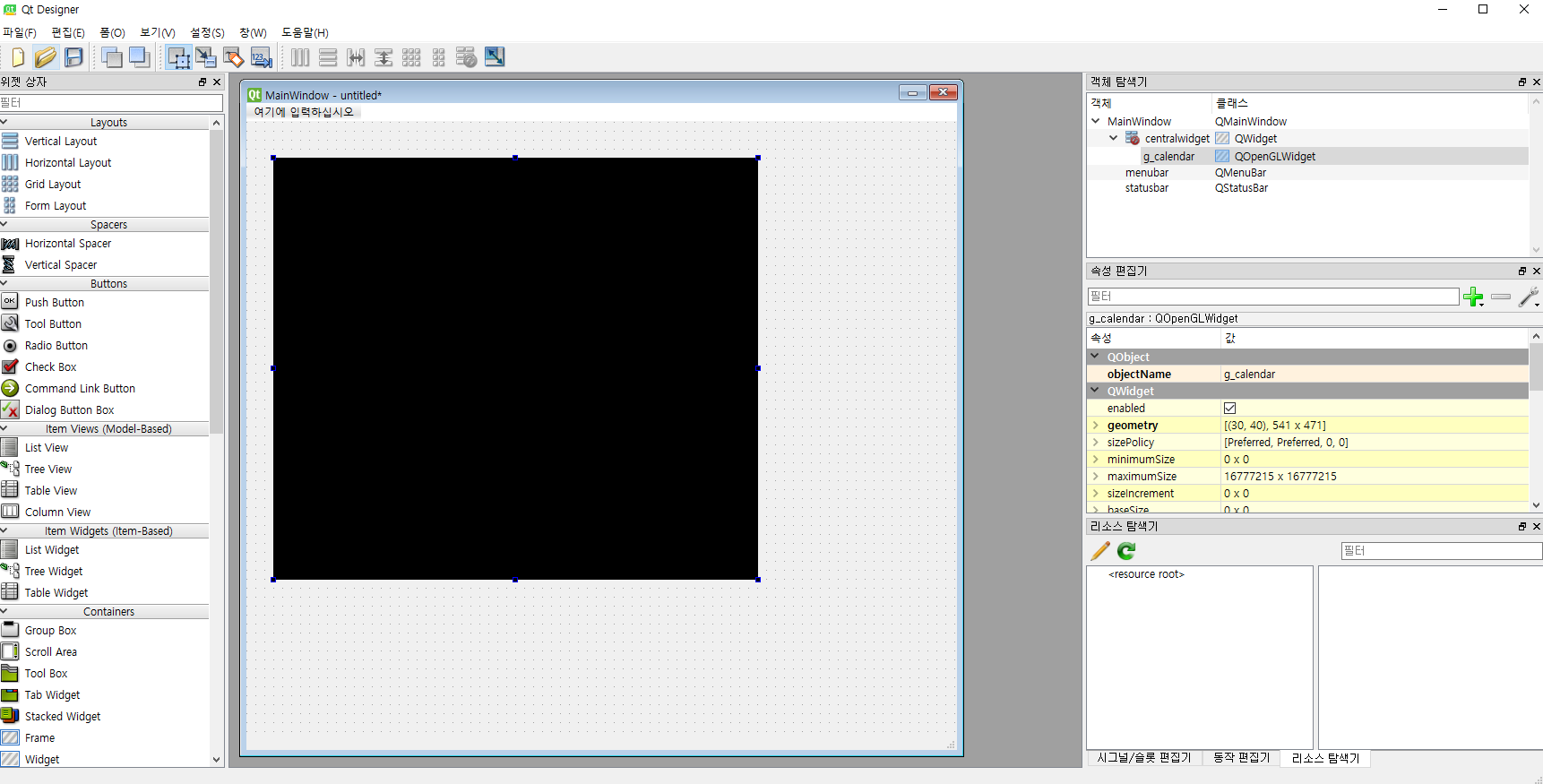
Task: Click the widget box filter field
Action: (111, 103)
